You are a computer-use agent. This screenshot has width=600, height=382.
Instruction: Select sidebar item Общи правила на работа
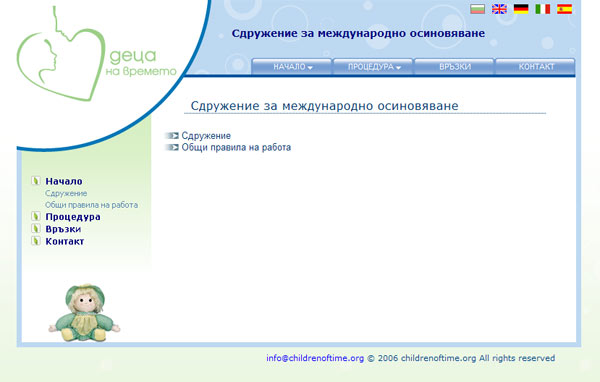(91, 205)
